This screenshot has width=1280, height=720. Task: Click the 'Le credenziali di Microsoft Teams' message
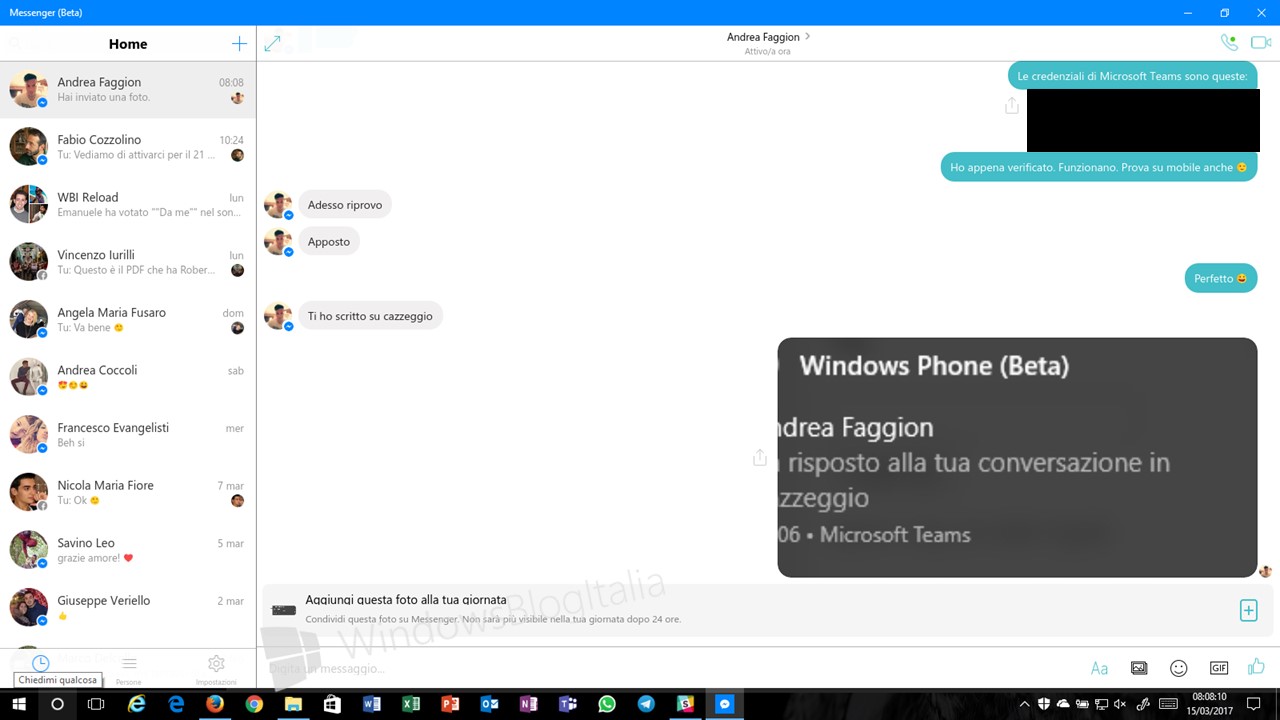point(1132,76)
